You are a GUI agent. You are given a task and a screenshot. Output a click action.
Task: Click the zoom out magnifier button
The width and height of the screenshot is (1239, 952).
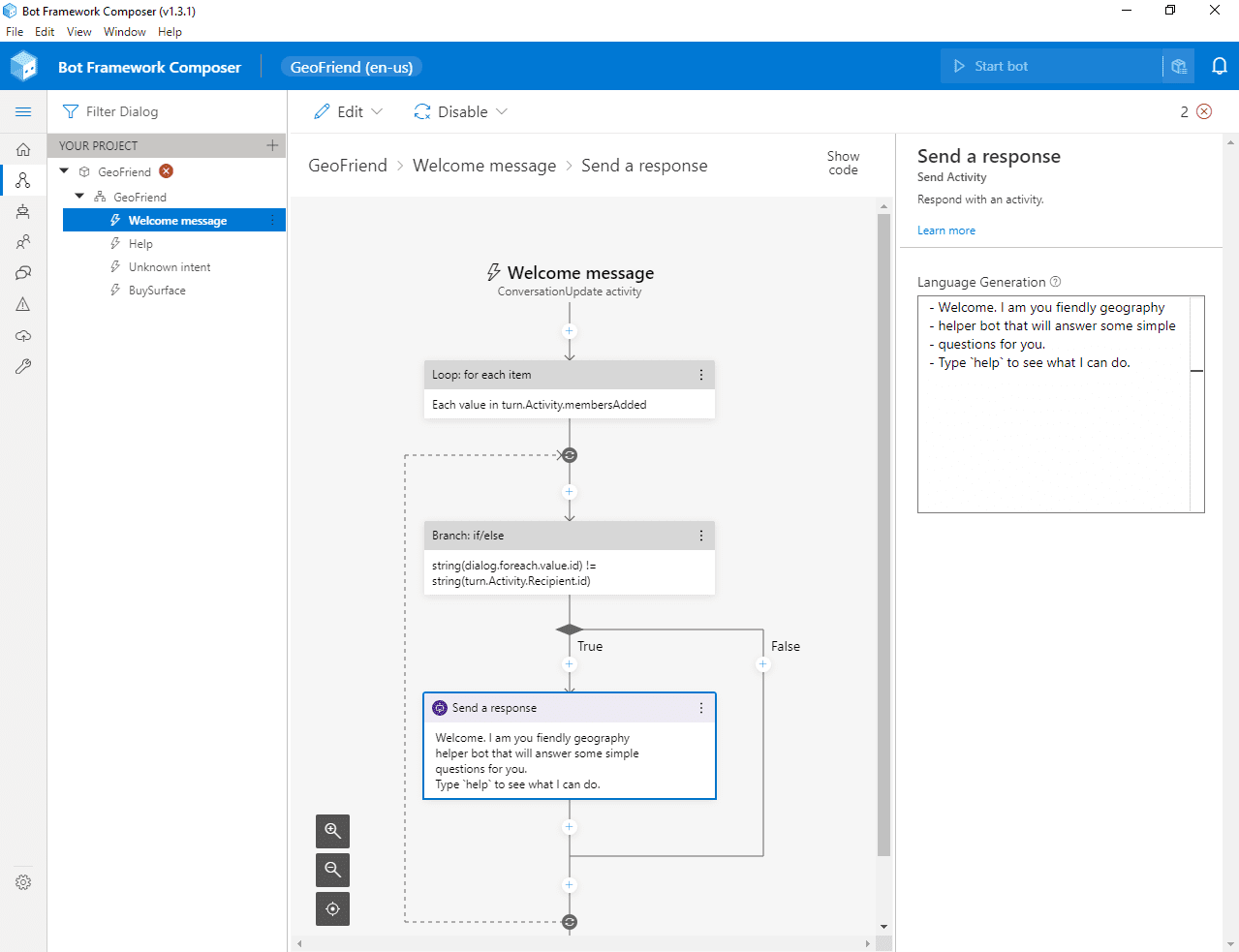332,870
